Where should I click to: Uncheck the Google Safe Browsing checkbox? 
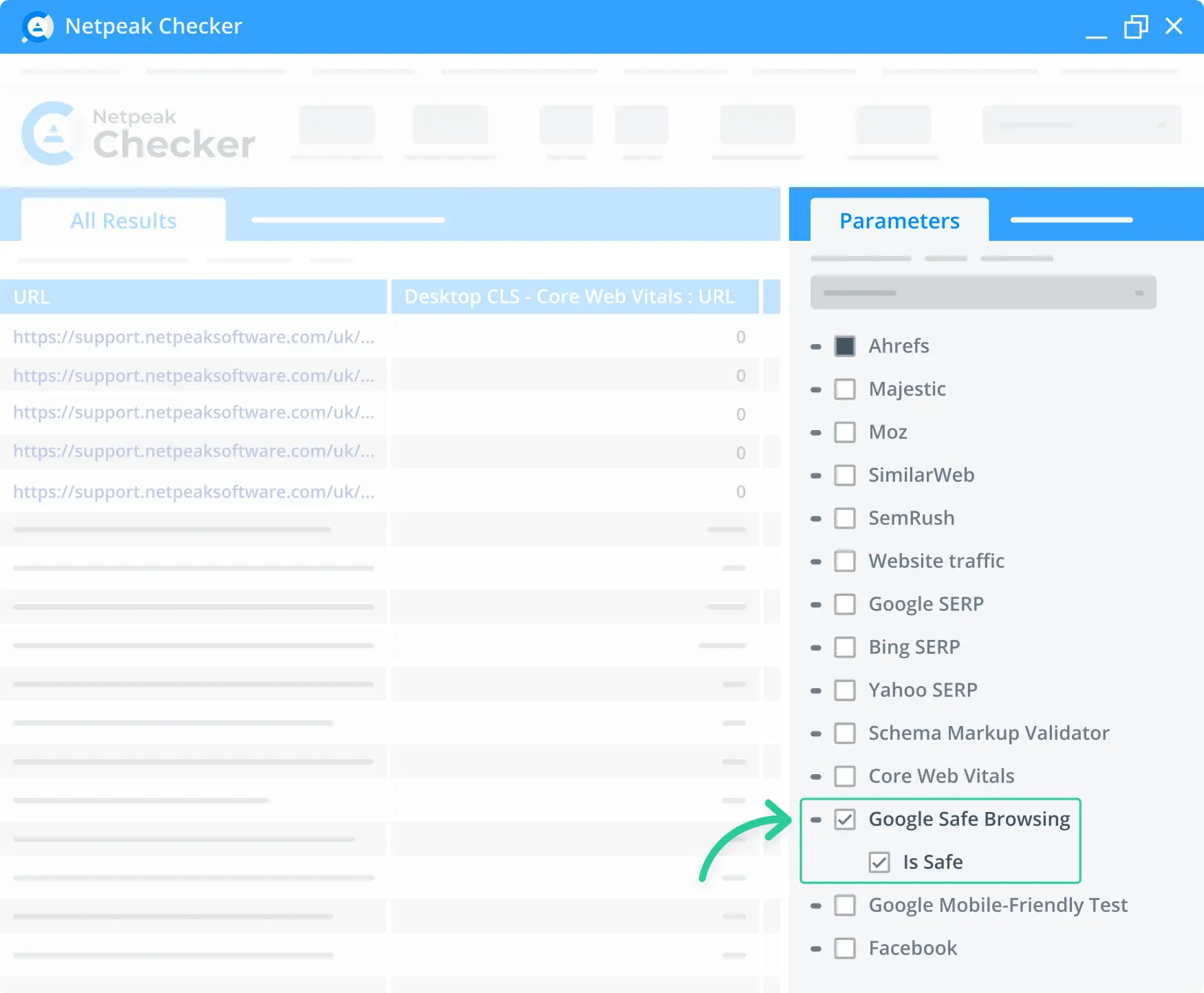point(845,820)
